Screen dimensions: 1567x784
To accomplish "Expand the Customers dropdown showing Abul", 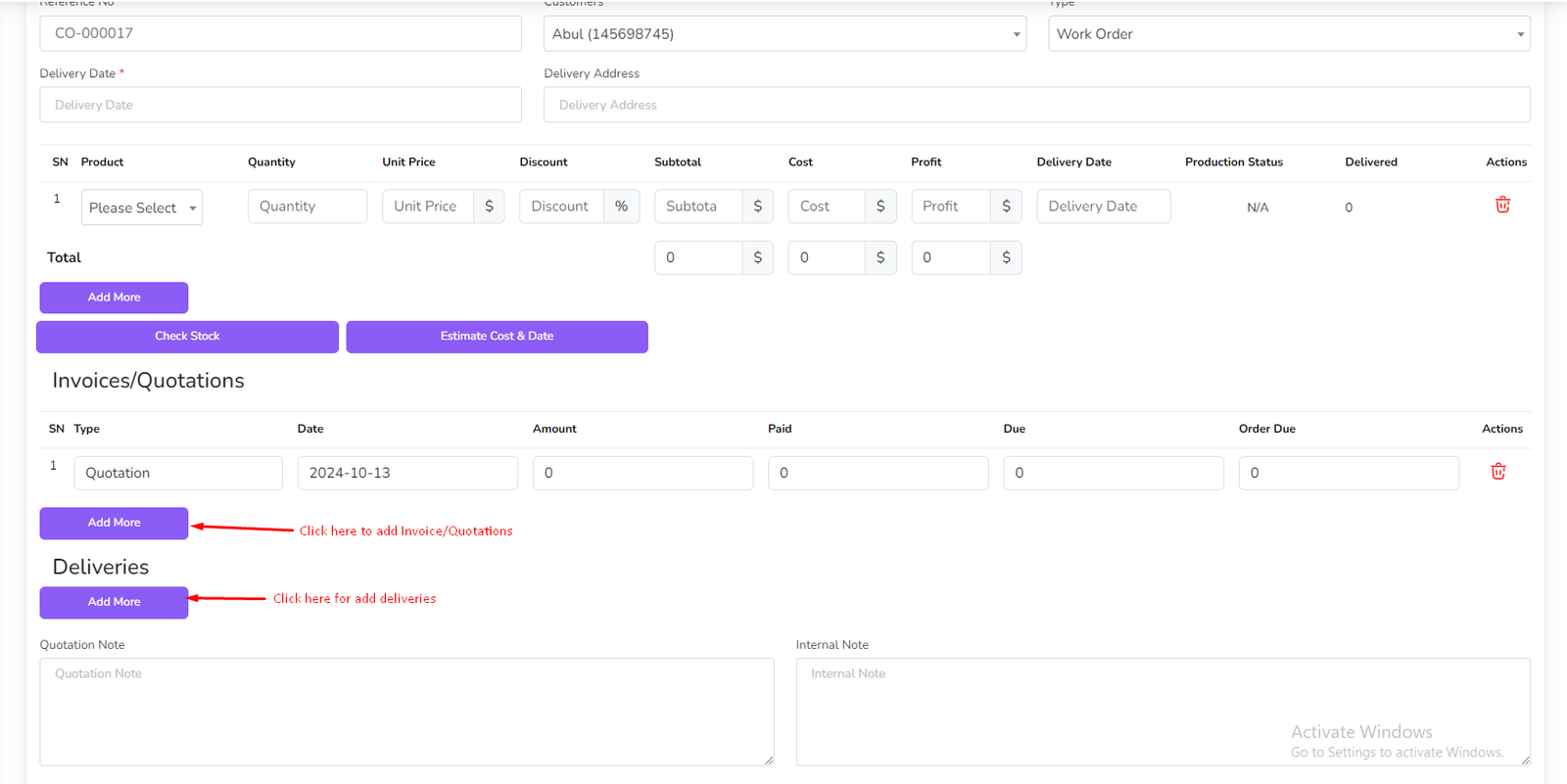I will (784, 34).
